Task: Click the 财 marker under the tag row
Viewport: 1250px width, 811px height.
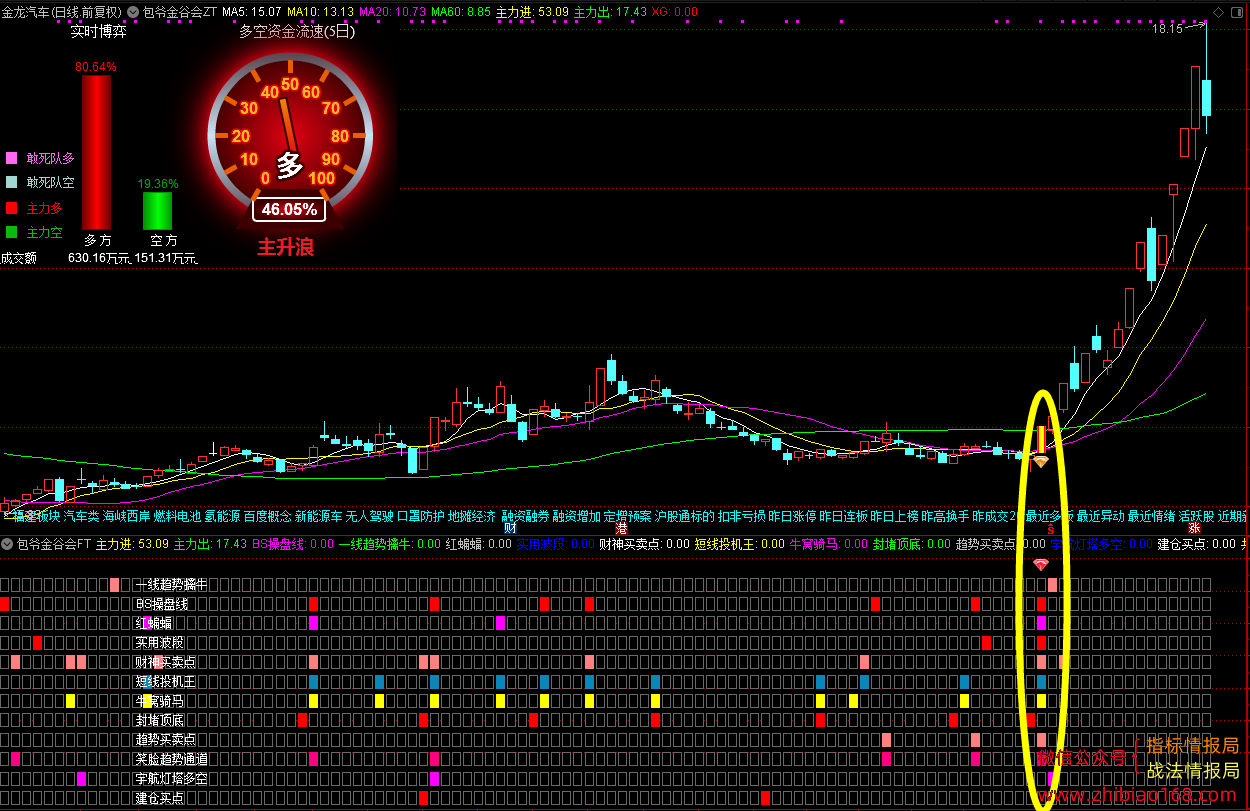Action: (510, 529)
